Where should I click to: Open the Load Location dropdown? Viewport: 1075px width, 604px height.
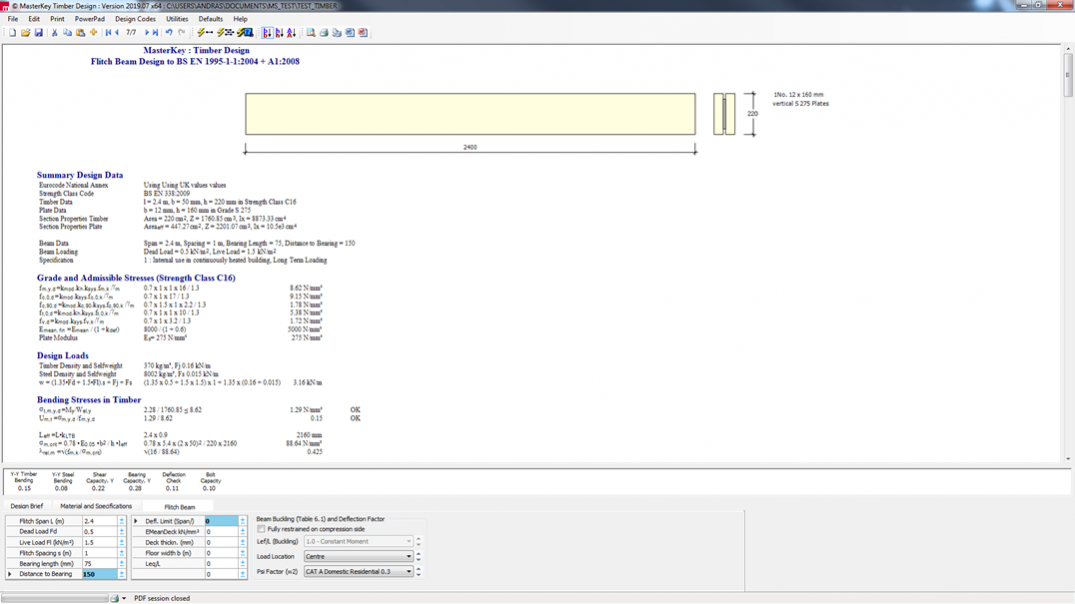coord(359,557)
